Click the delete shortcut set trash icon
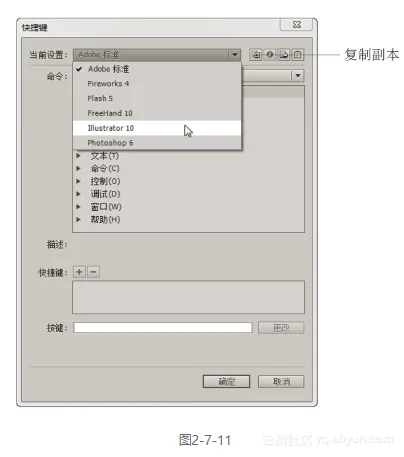The height and width of the screenshot is (457, 404). pyautogui.click(x=298, y=54)
